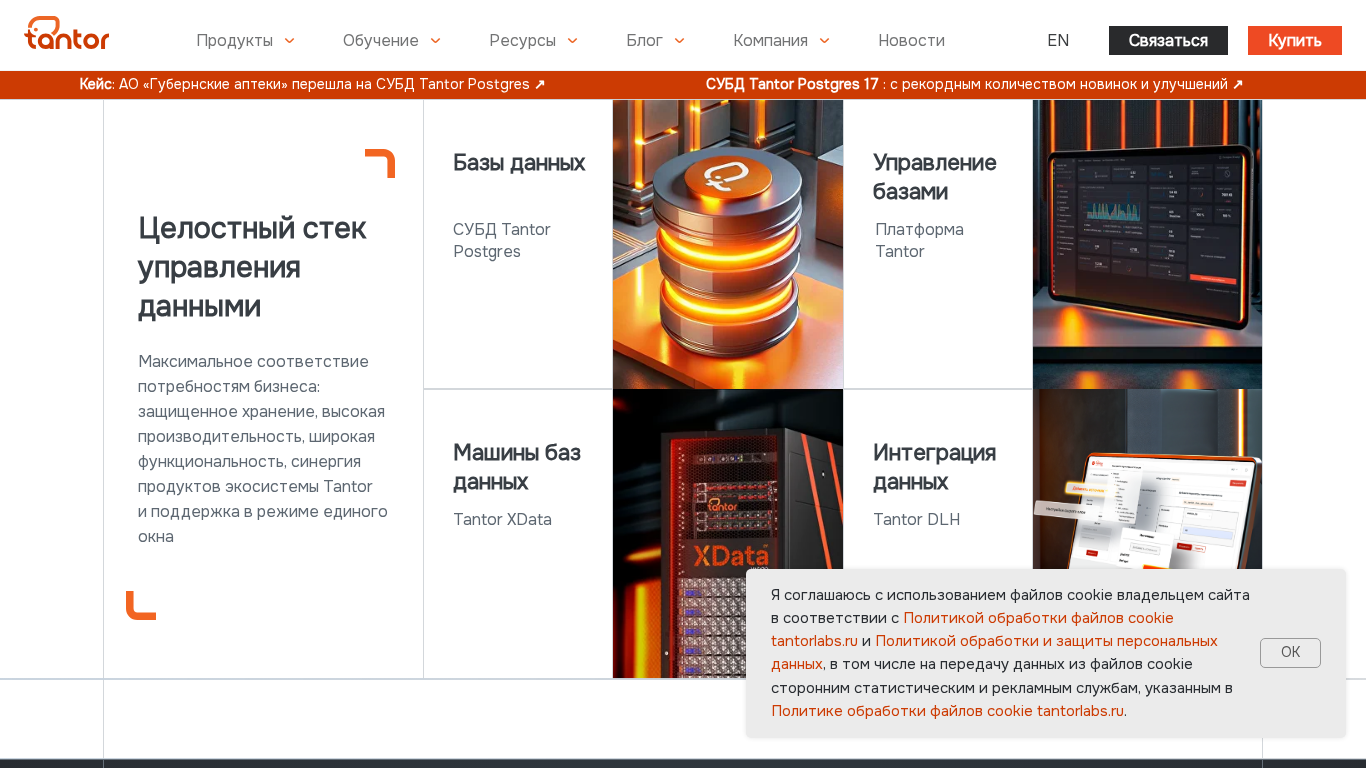Click the Связаться button
Image resolution: width=1366 pixels, height=768 pixels.
[x=1168, y=40]
